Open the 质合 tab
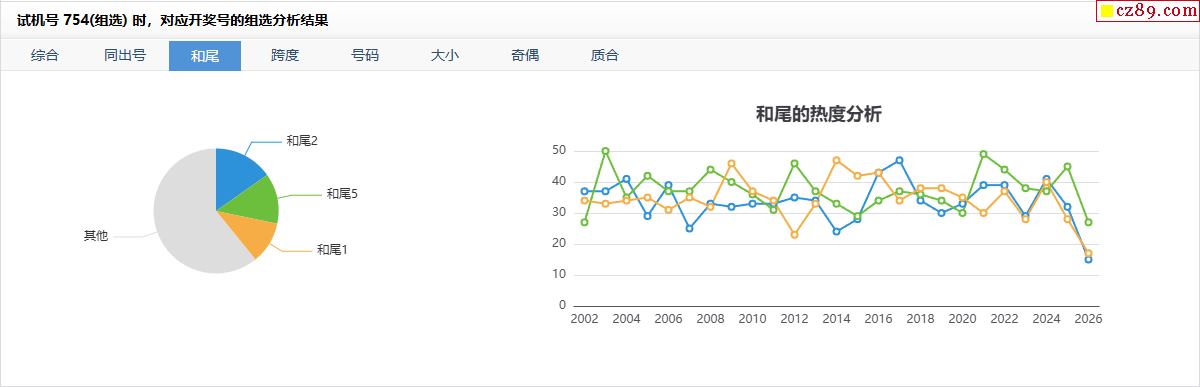Image resolution: width=1200 pixels, height=387 pixels. click(x=605, y=56)
